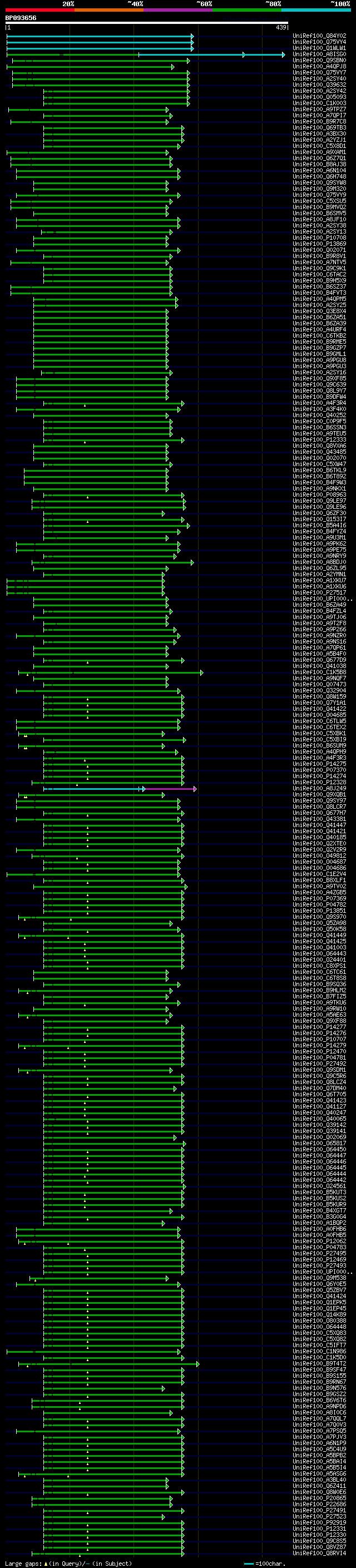Select label UniRef100_P13869
This screenshot has height=1568, width=356.
[x=319, y=244]
